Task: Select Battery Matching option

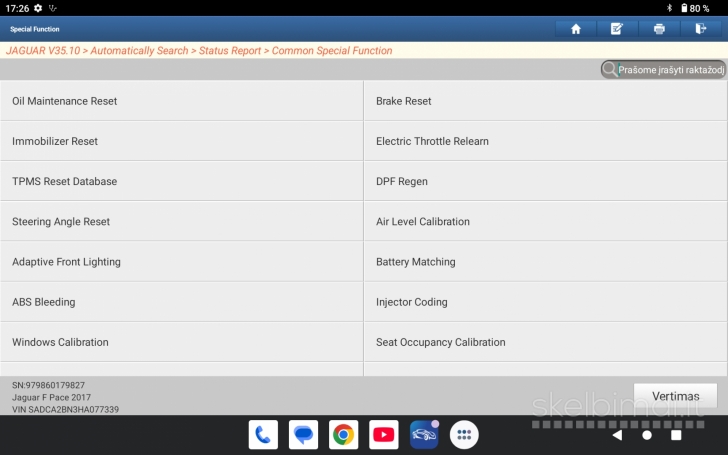Action: [x=545, y=262]
